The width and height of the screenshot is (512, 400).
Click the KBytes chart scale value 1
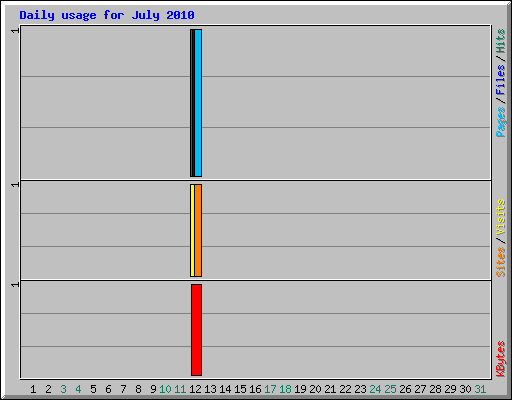click(x=15, y=285)
